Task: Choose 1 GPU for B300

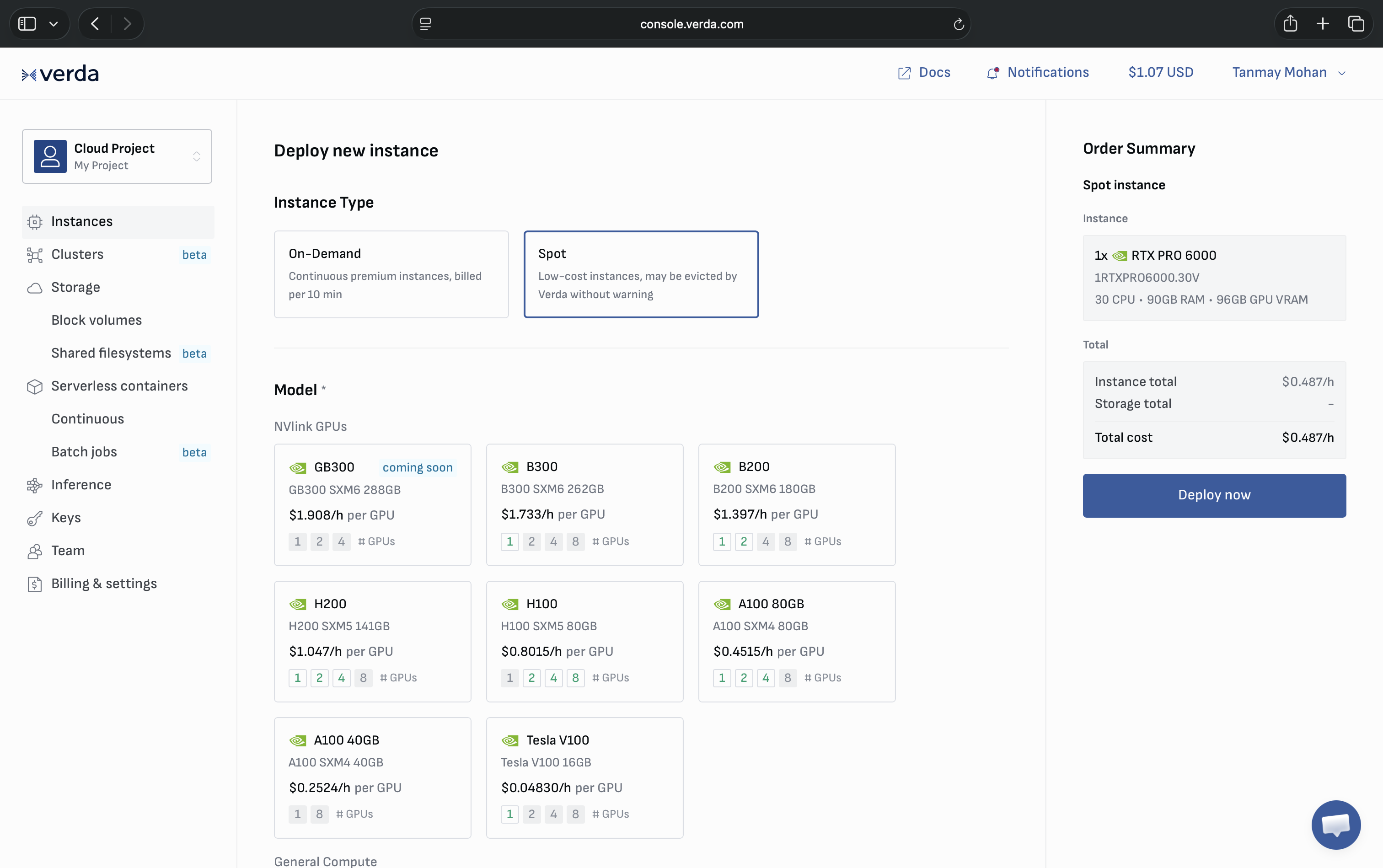Action: 509,542
